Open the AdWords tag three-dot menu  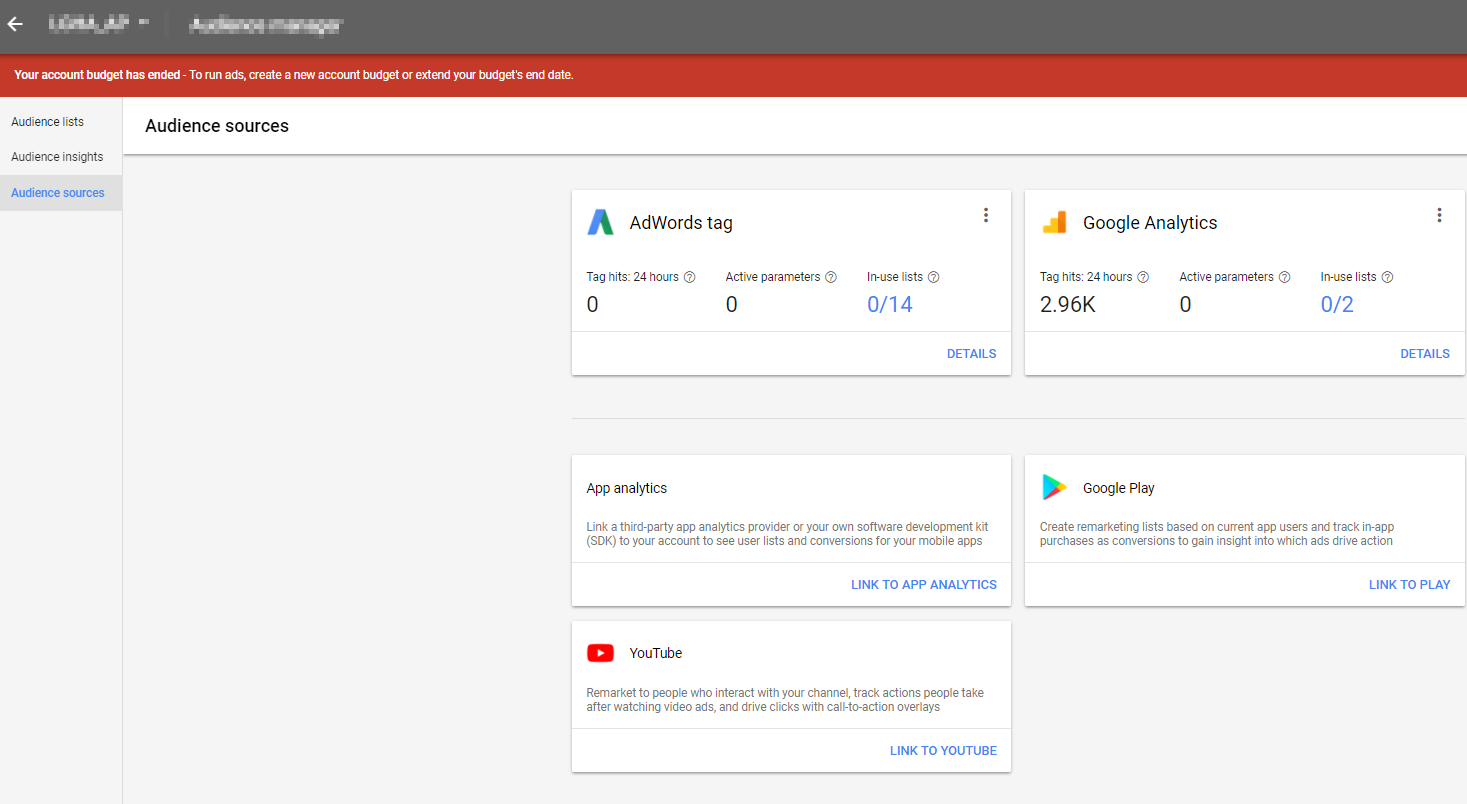986,215
